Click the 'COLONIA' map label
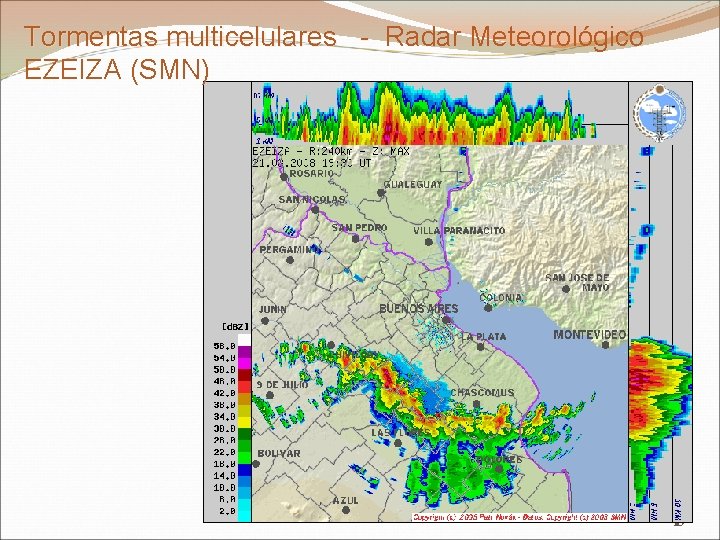Image resolution: width=720 pixels, height=540 pixels. 501,298
